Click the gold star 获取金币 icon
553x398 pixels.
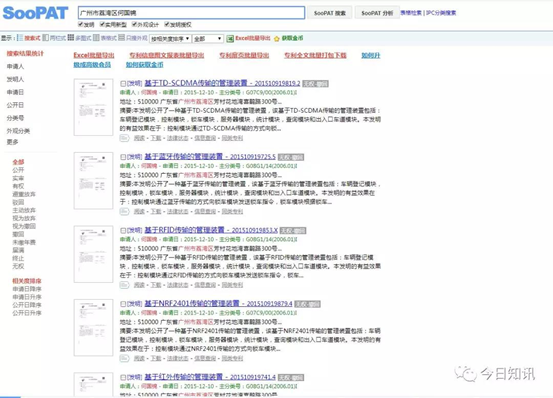[x=276, y=38]
